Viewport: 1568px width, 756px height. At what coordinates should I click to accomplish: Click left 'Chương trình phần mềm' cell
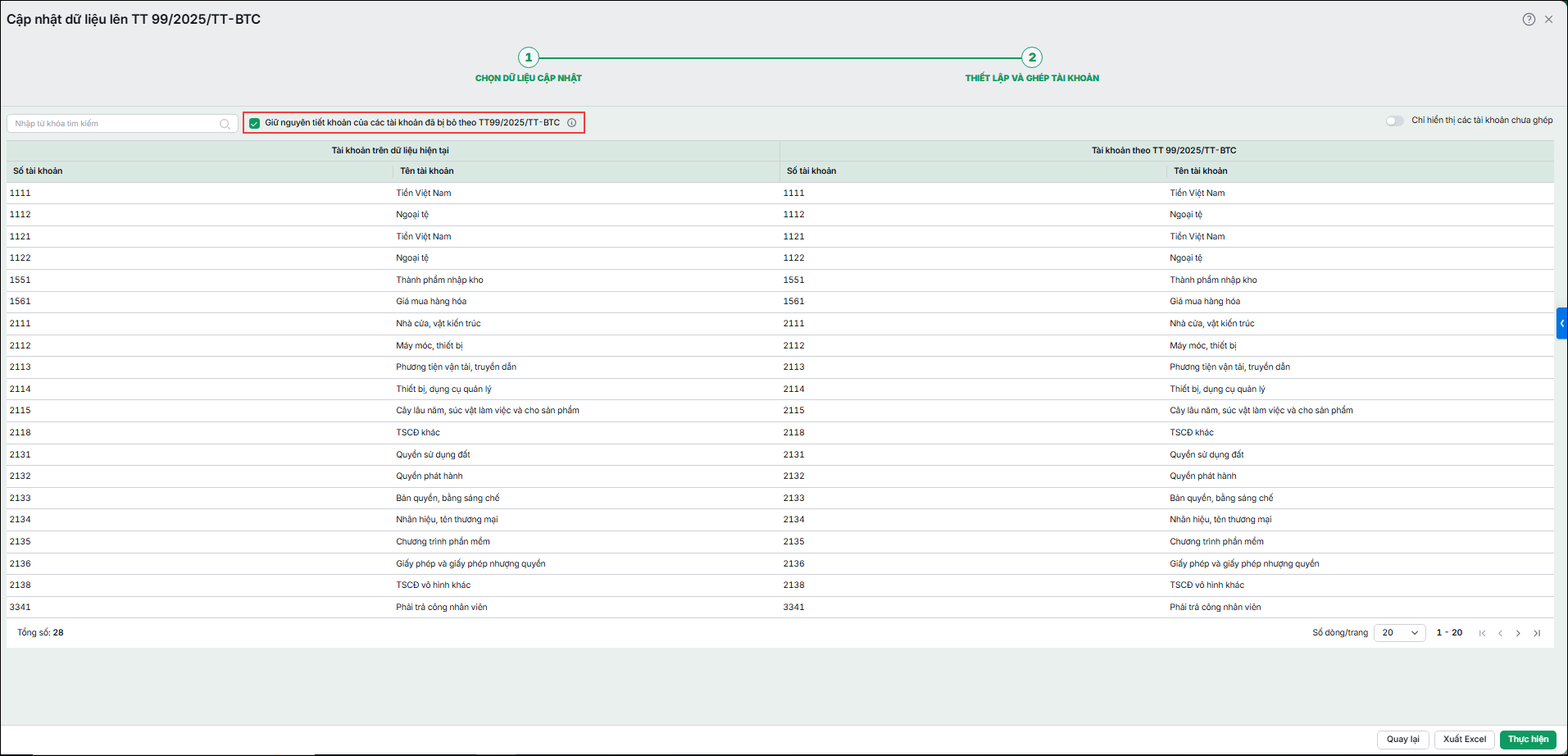tap(443, 542)
